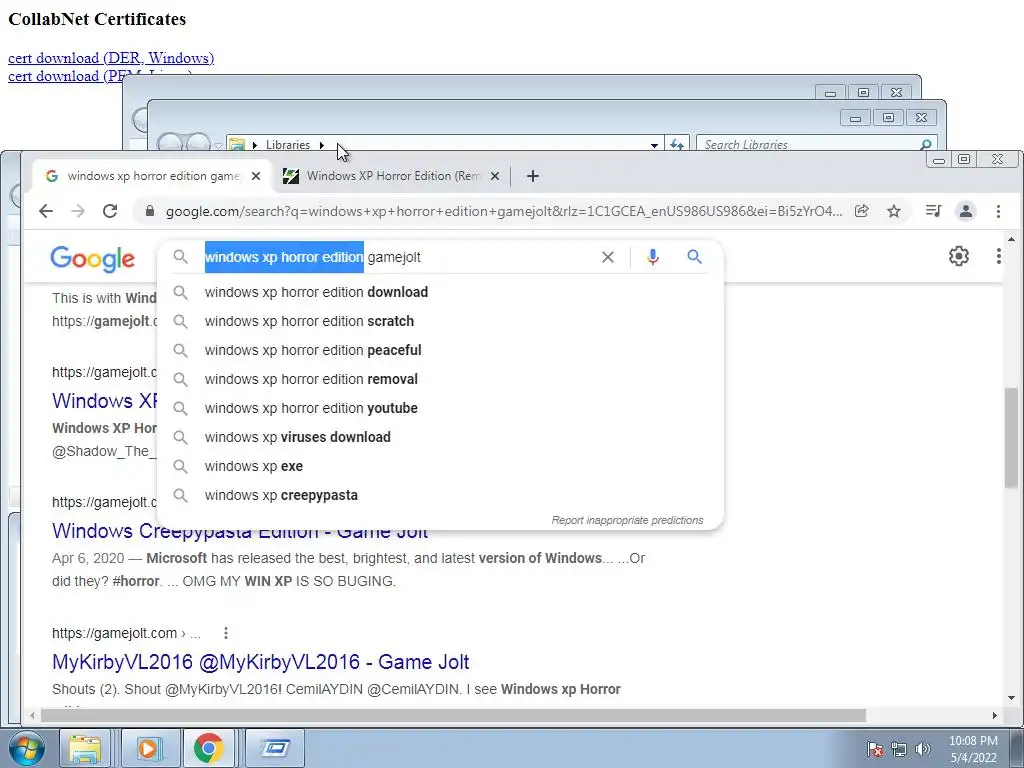Image resolution: width=1024 pixels, height=768 pixels.
Task: Switch to Windows XP Horror Edition tab
Action: point(392,176)
